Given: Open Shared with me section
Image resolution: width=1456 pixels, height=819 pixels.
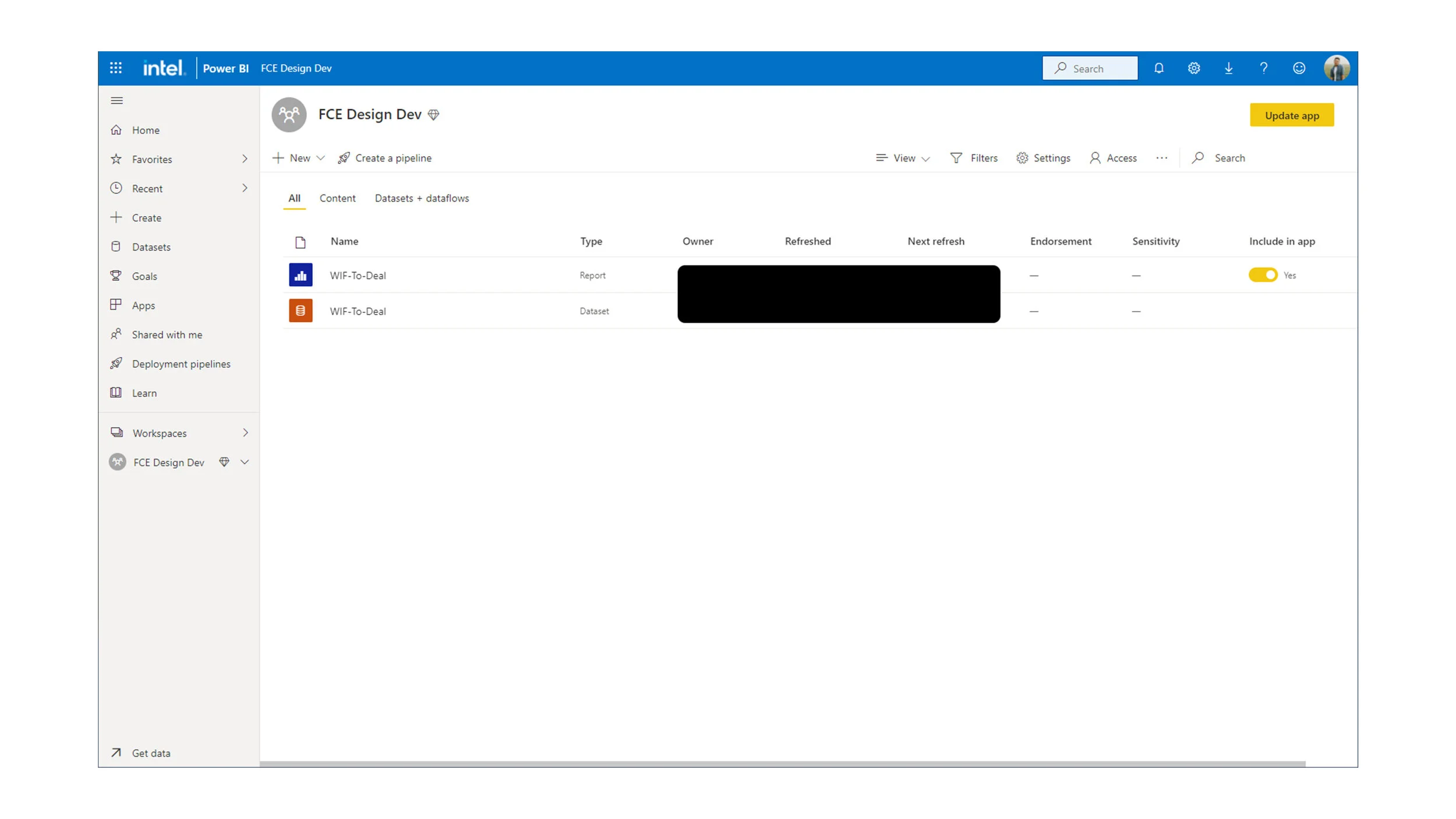Looking at the screenshot, I should click(x=167, y=334).
